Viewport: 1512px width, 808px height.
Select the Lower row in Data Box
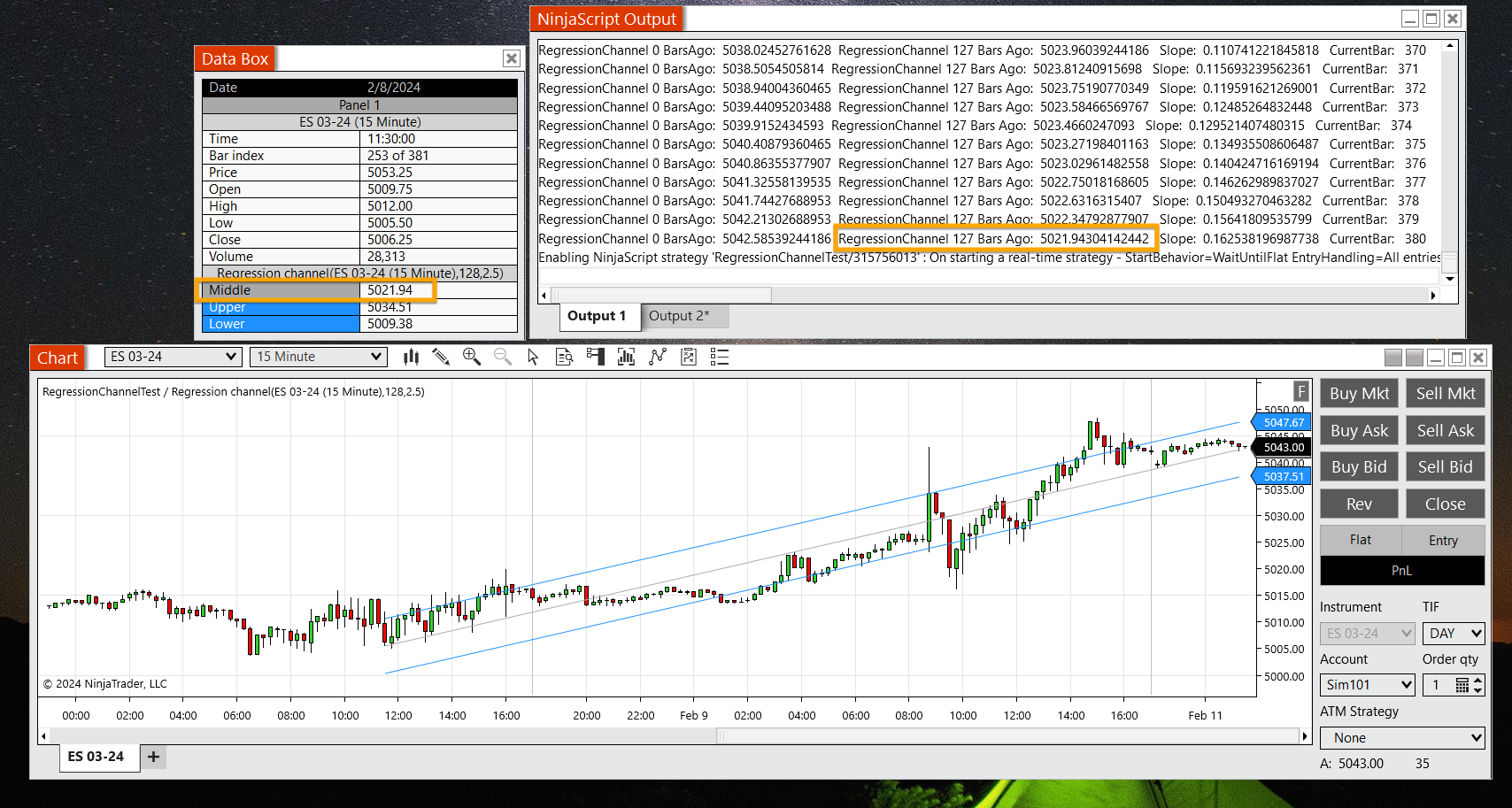[359, 324]
